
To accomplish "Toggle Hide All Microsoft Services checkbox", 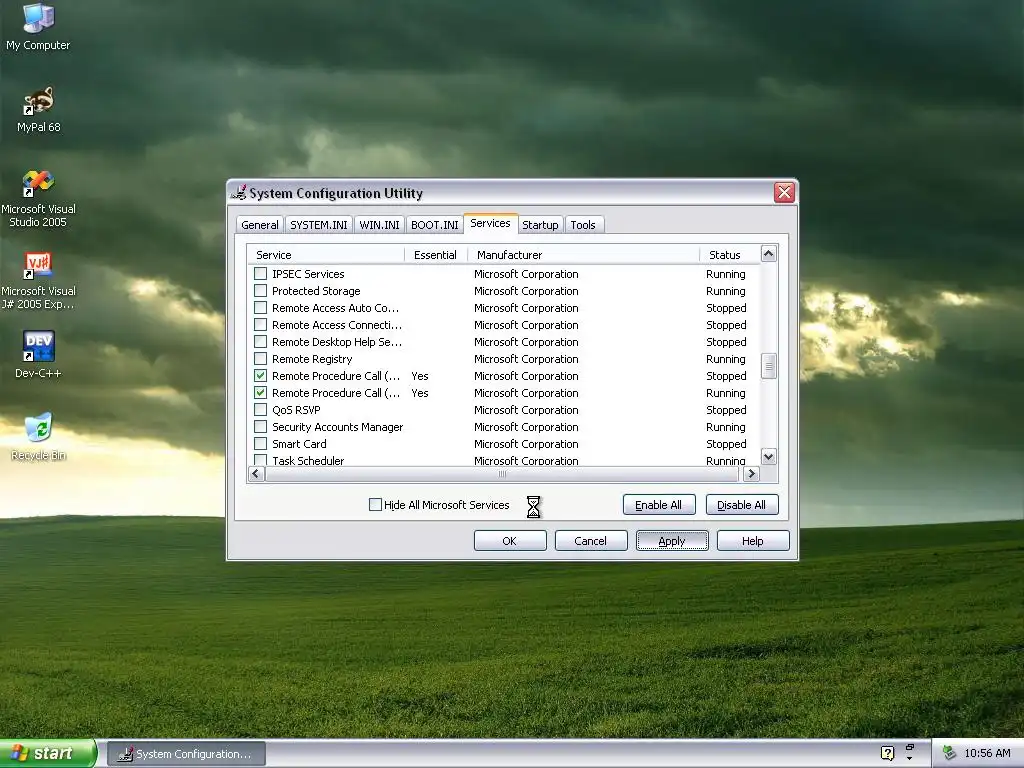I will 375,504.
